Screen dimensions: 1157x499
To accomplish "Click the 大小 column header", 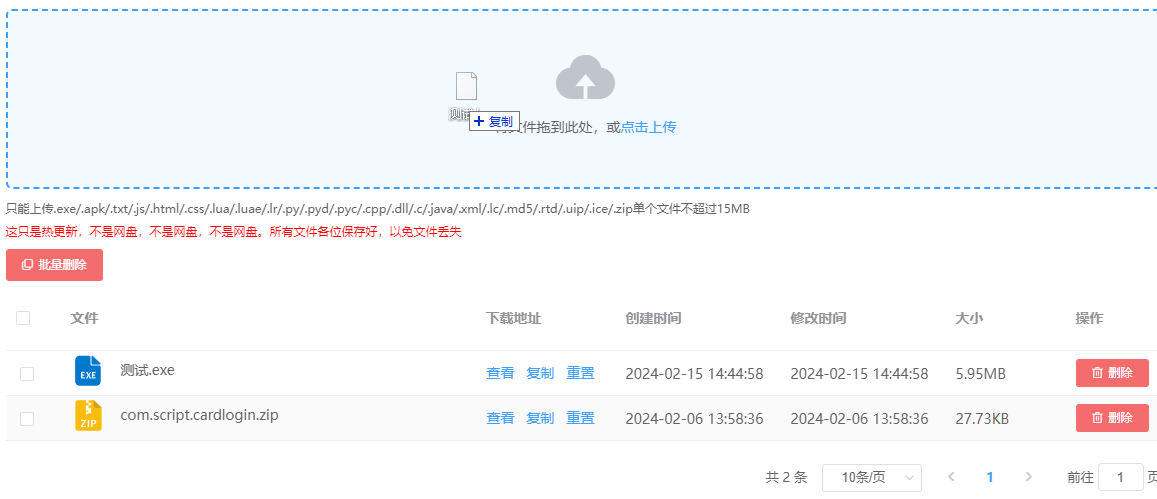I will (x=969, y=318).
